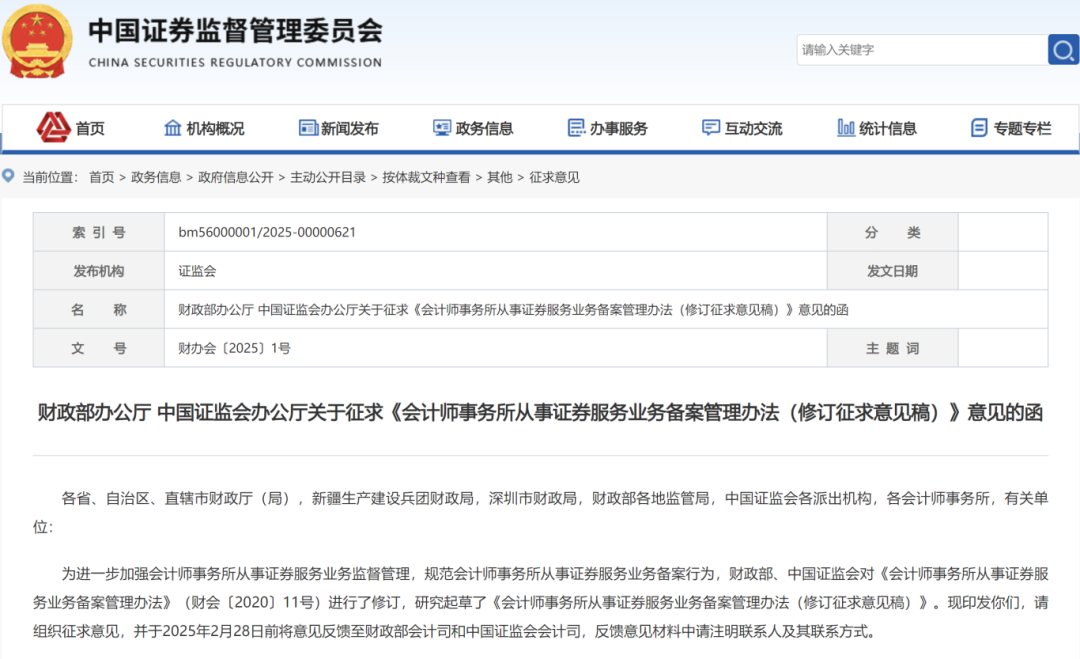The height and width of the screenshot is (659, 1080).
Task: Click the 统计信息 bar chart icon
Action: coord(844,127)
